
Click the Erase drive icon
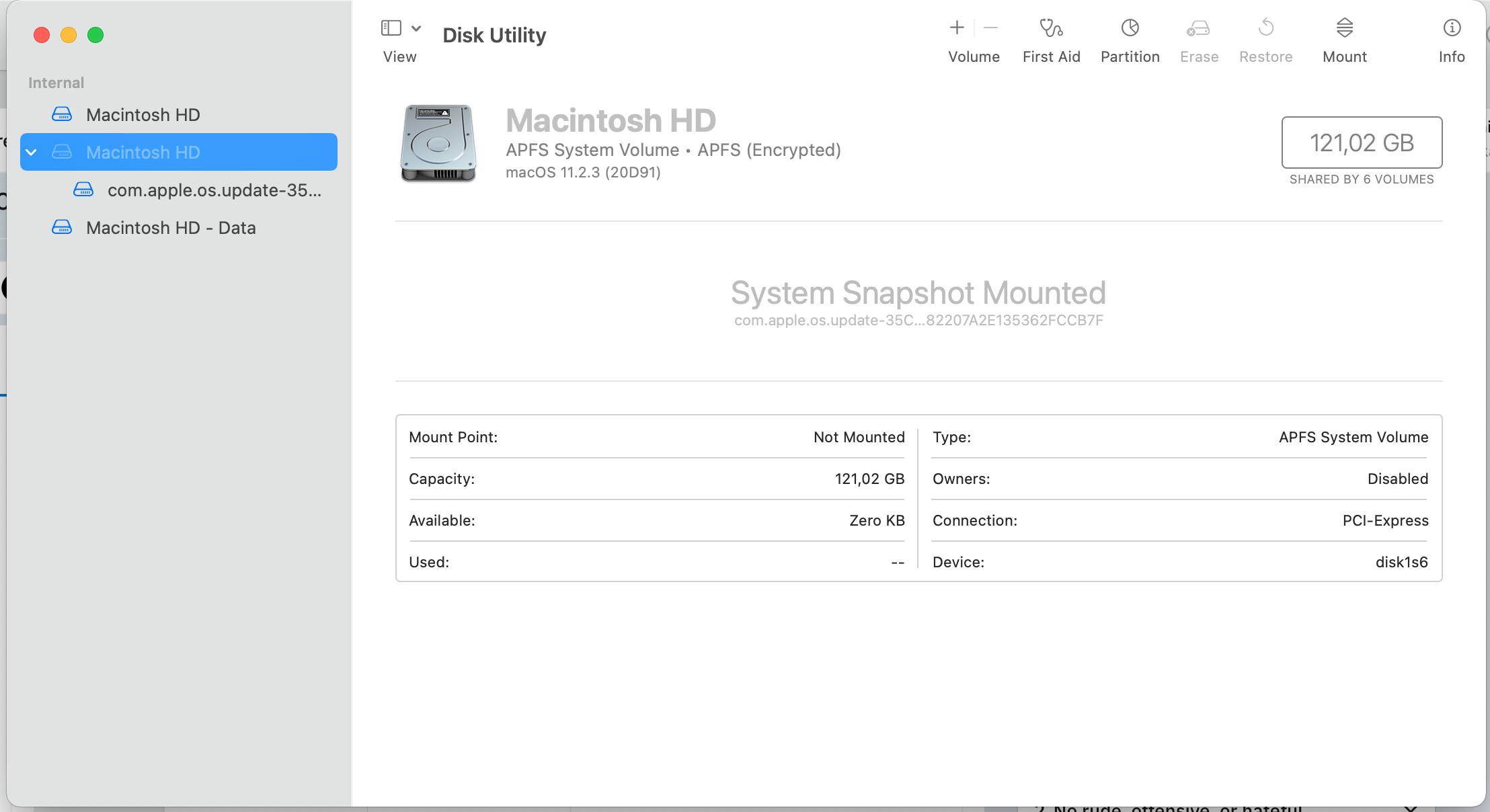[1198, 28]
